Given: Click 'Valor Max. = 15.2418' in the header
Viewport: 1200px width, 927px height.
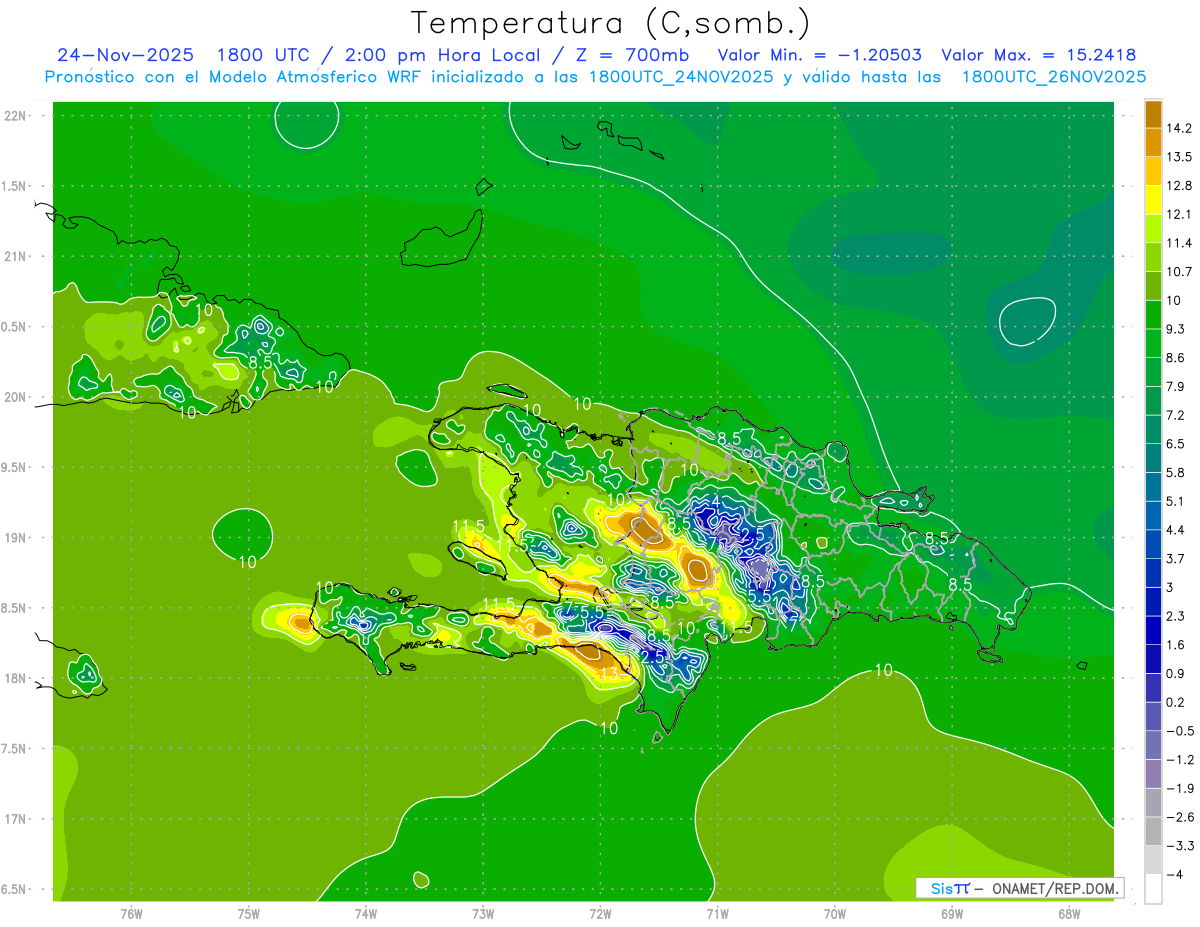Looking at the screenshot, I should pyautogui.click(x=1039, y=55).
